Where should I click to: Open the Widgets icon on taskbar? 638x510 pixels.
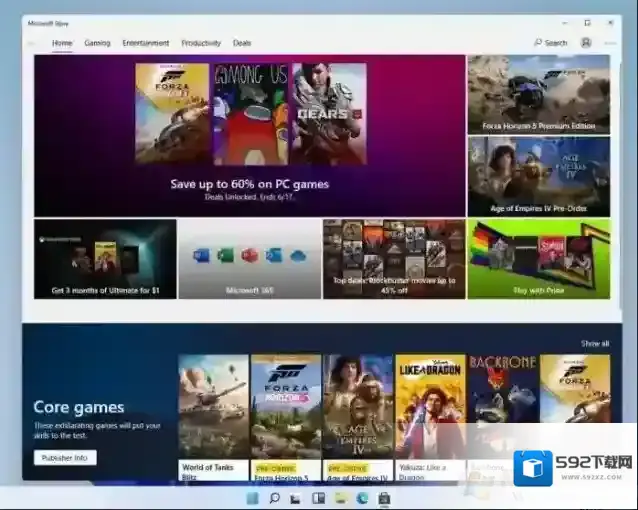pyautogui.click(x=318, y=498)
